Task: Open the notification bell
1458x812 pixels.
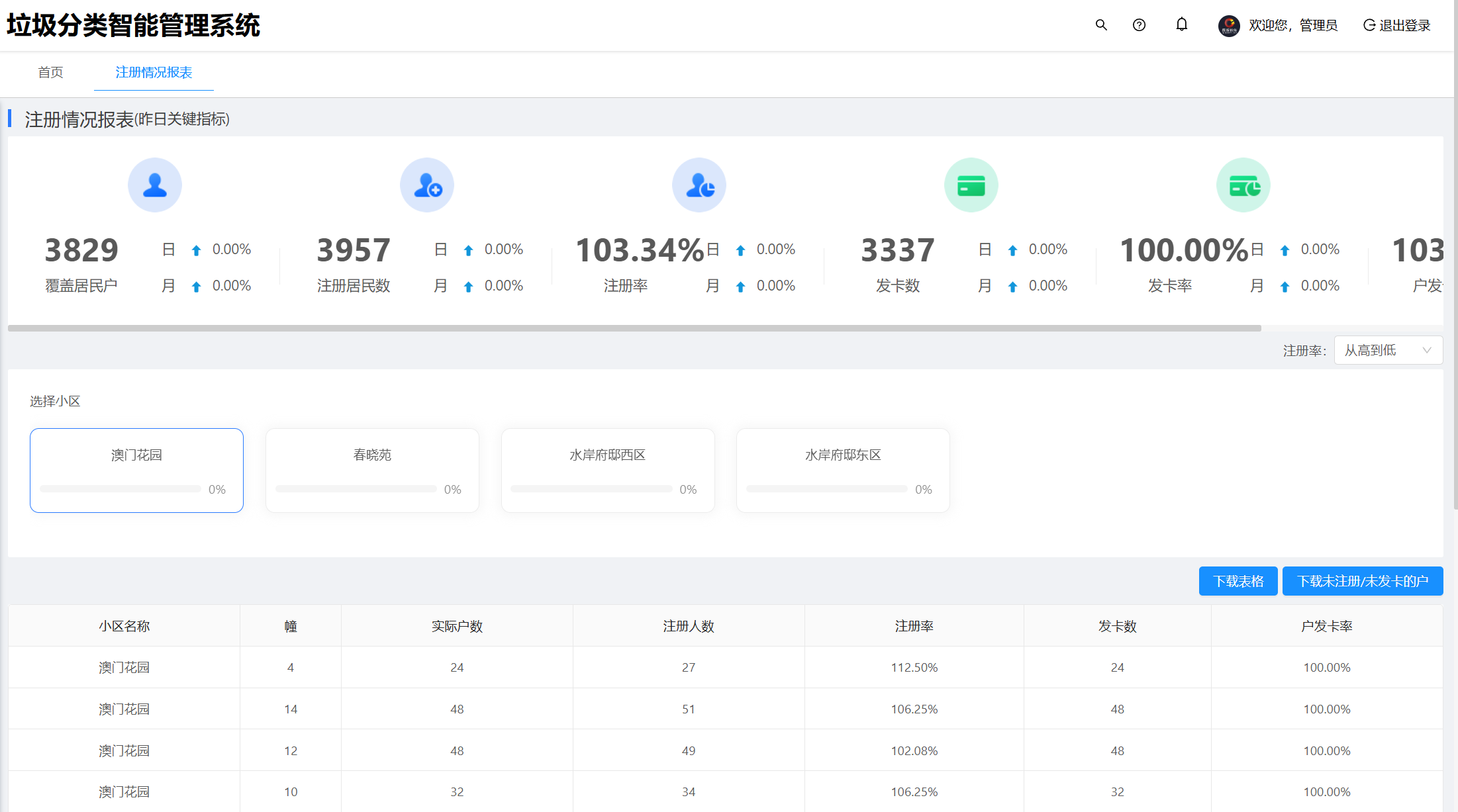Action: coord(1181,24)
